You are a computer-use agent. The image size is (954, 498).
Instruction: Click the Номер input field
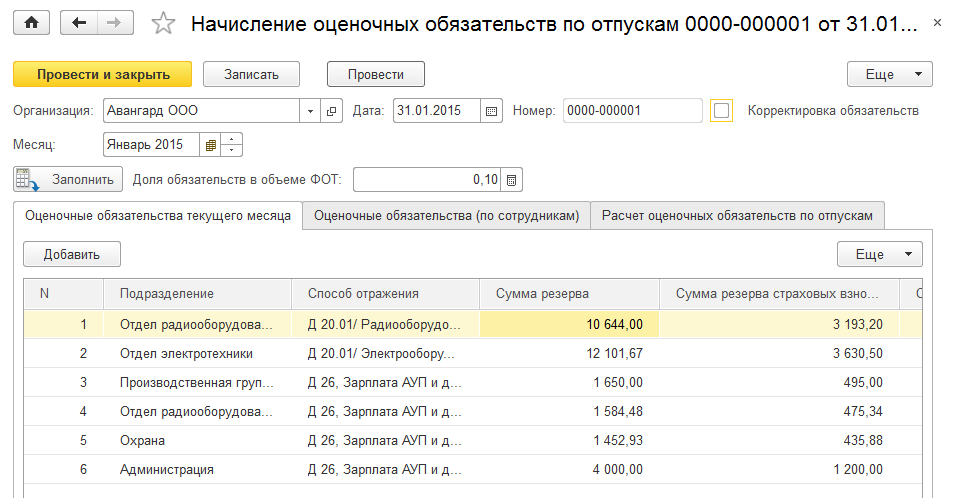(632, 111)
